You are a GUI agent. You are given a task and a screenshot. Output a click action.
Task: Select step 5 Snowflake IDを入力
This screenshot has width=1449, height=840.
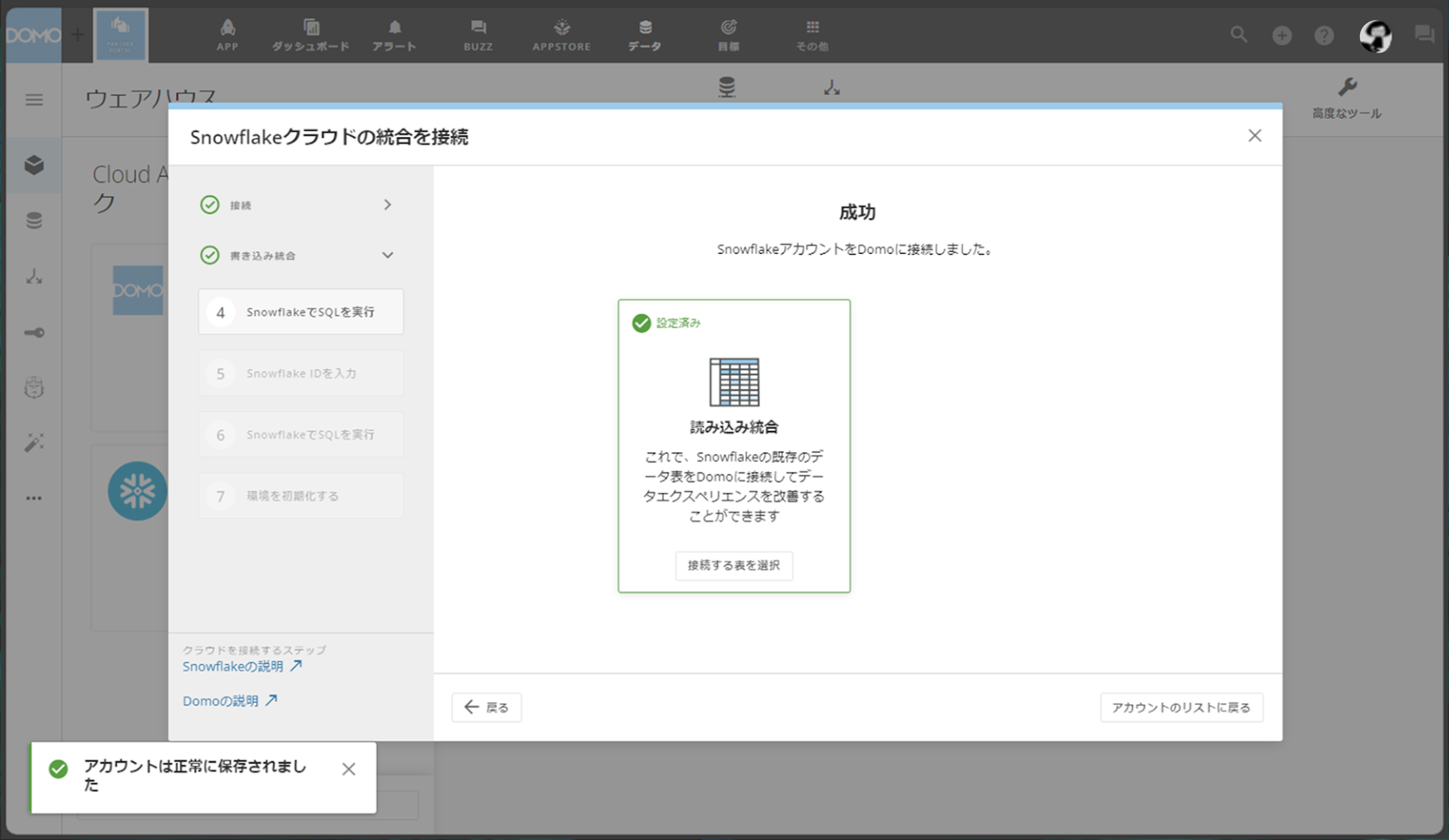click(301, 373)
